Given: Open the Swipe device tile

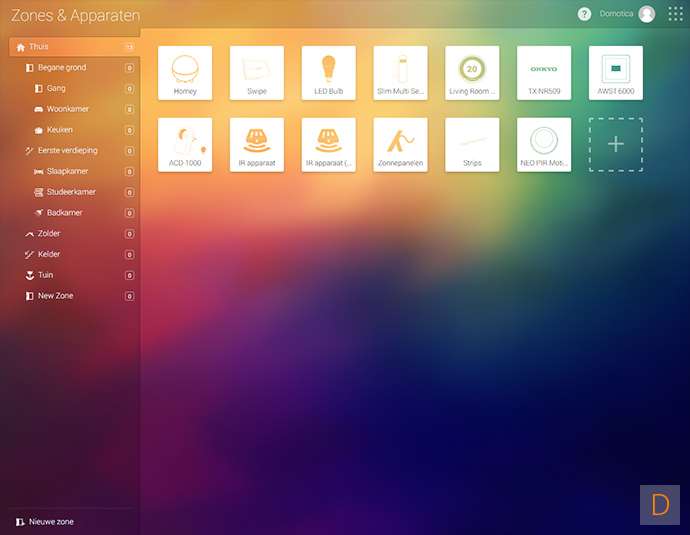Looking at the screenshot, I should pyautogui.click(x=257, y=73).
